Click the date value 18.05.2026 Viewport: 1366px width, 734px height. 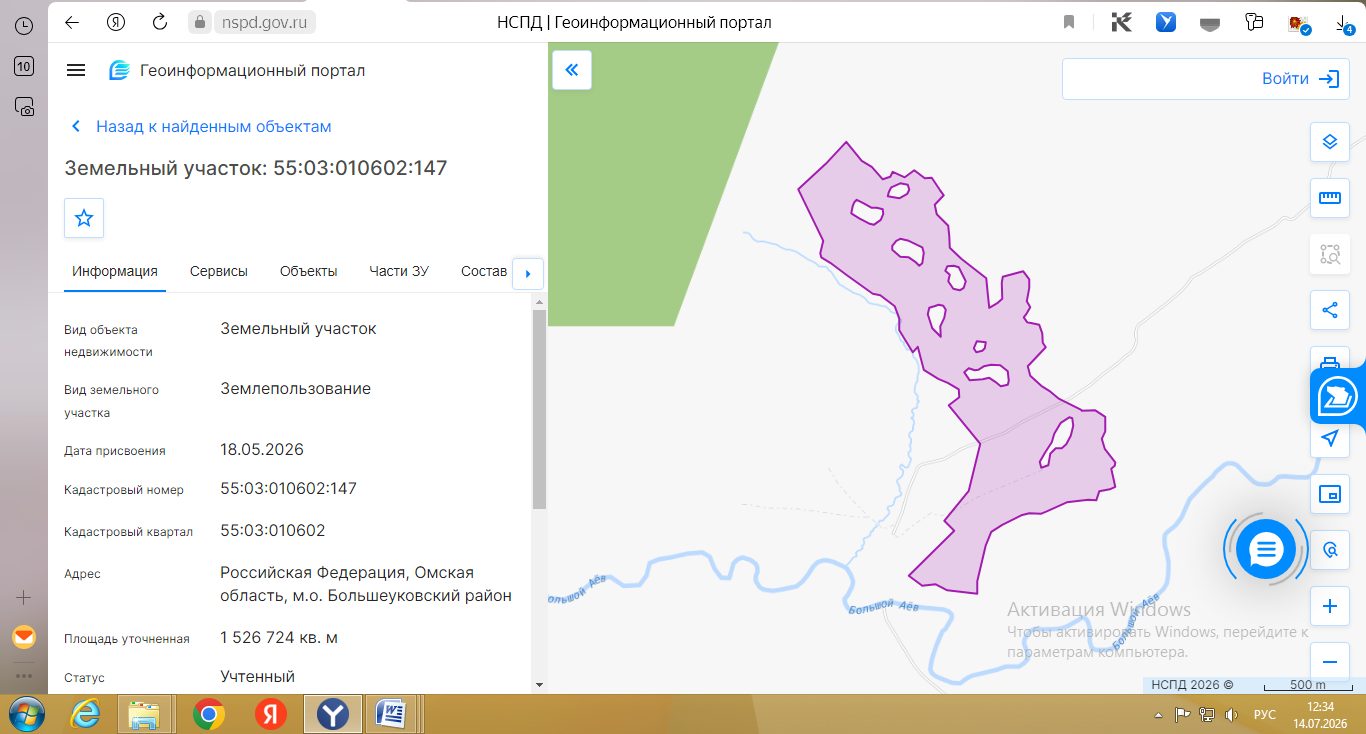tap(262, 449)
